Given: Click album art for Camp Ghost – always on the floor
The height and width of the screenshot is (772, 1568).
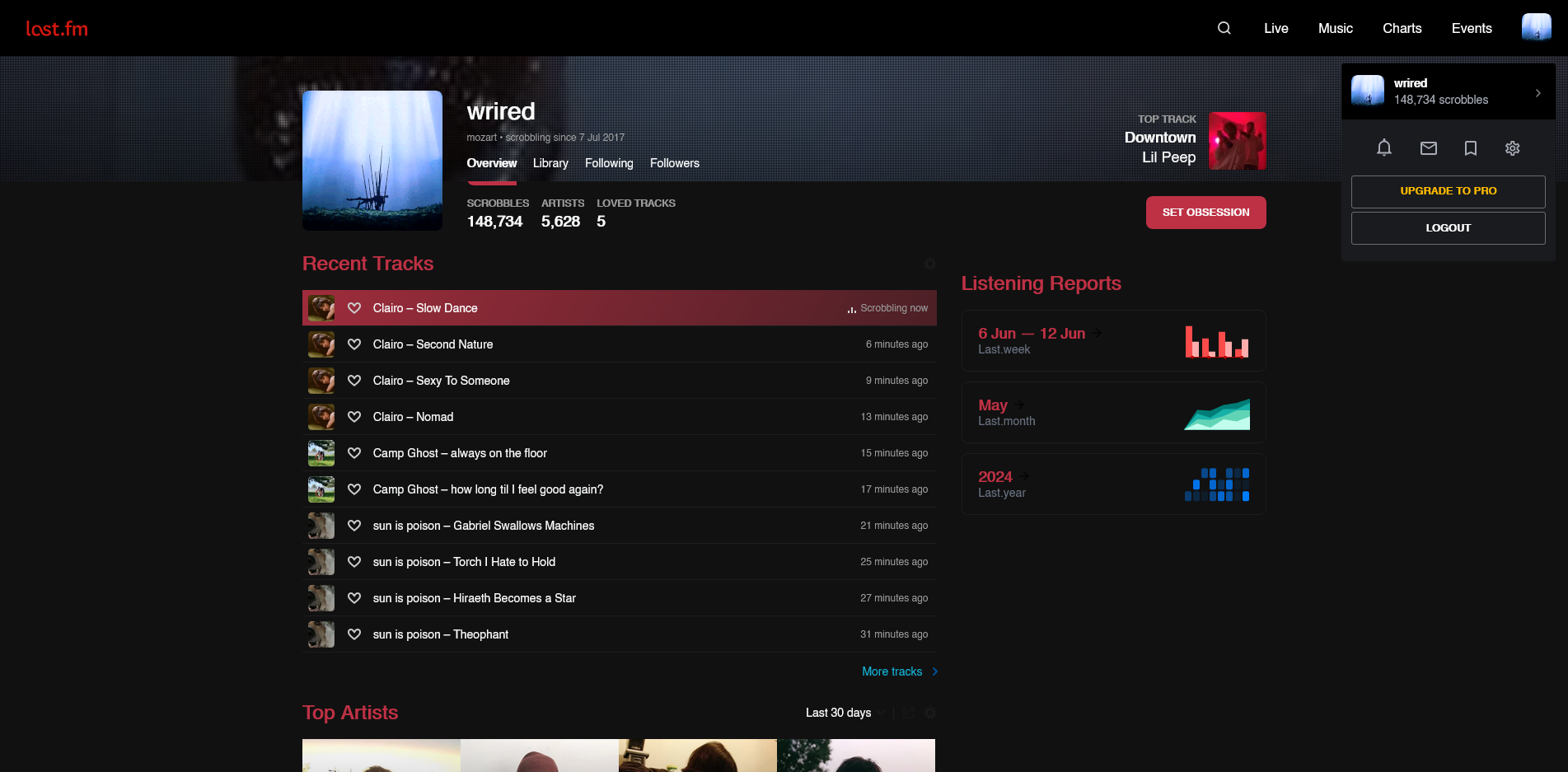Looking at the screenshot, I should point(321,453).
